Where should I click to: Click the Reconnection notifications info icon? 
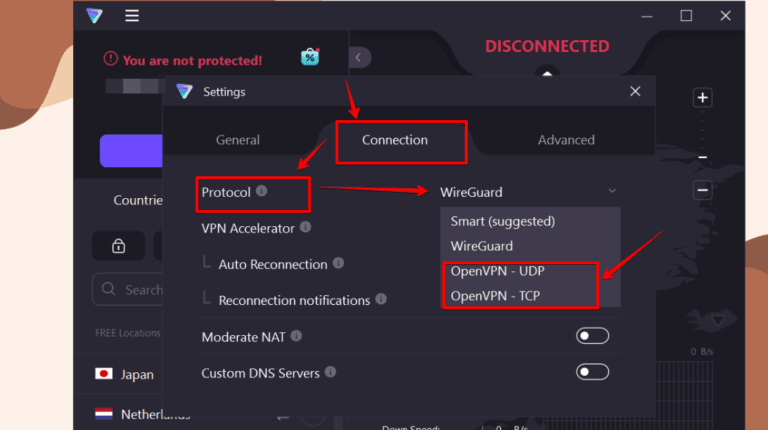(x=381, y=299)
